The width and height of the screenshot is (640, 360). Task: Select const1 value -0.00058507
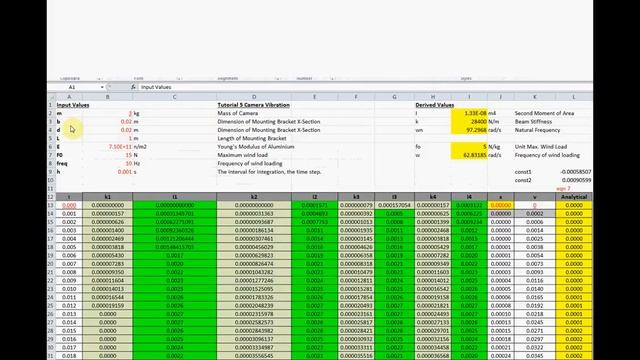[574, 172]
